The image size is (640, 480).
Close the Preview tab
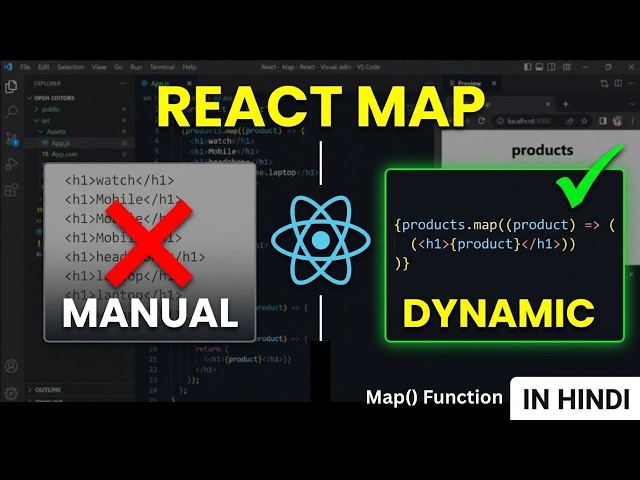pos(494,83)
